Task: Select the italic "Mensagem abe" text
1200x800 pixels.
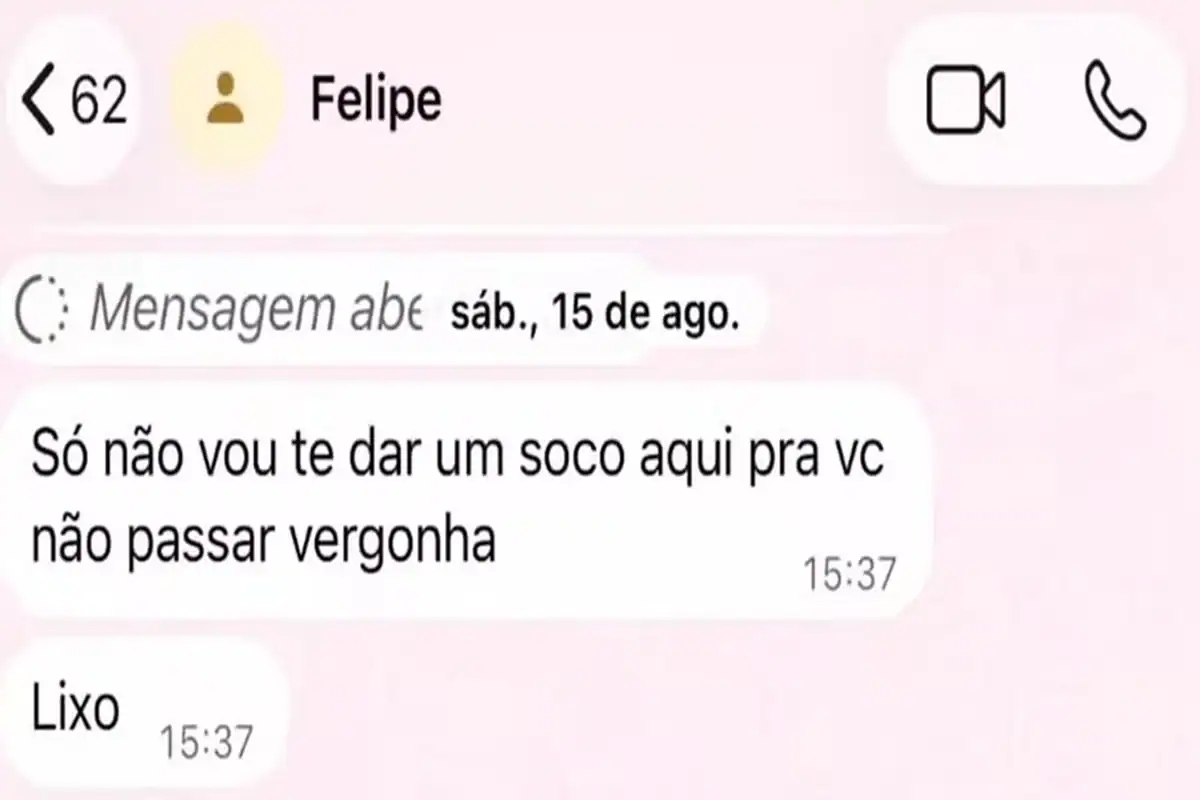Action: tap(256, 314)
